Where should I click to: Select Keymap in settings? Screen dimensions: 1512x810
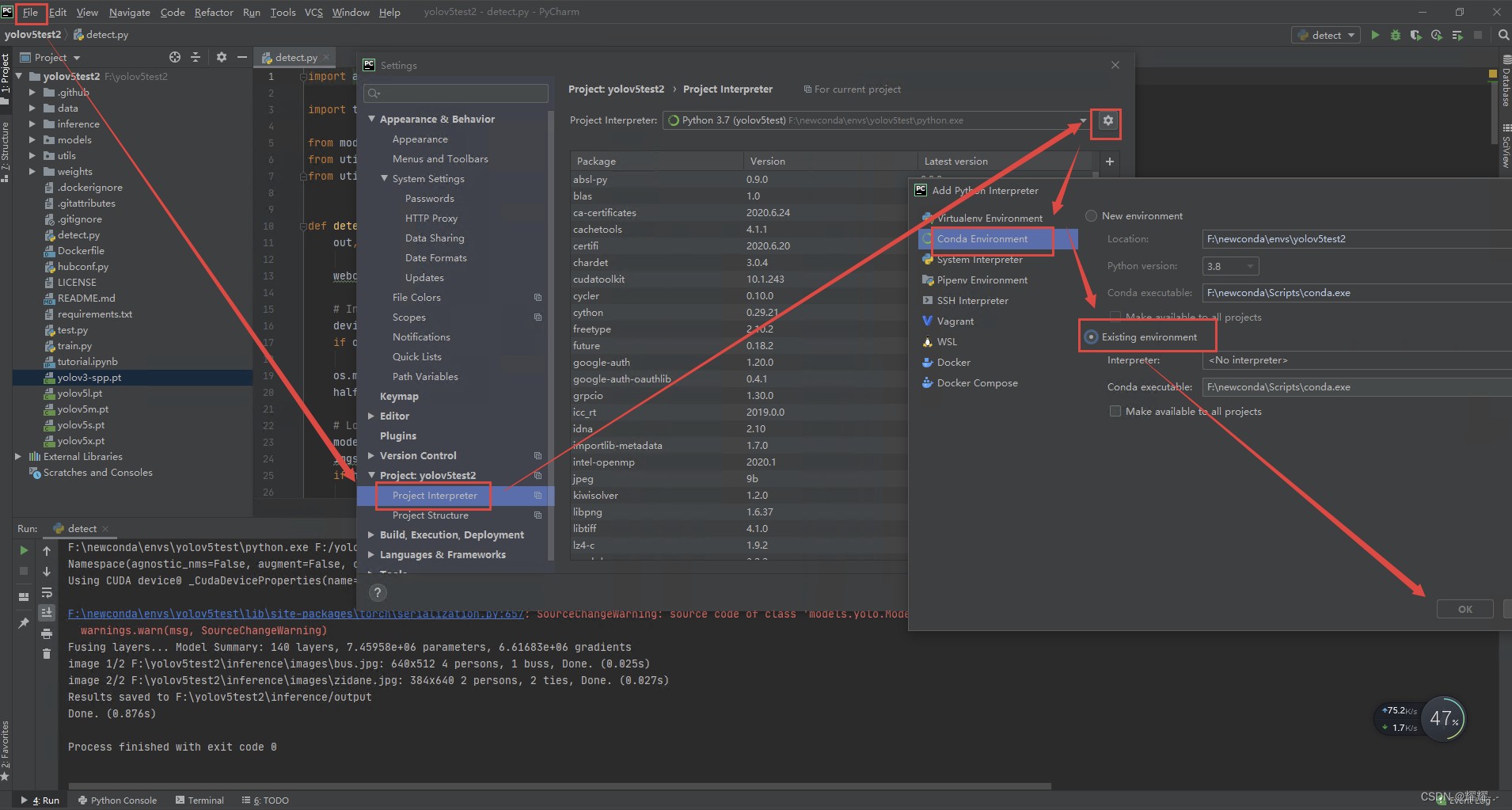point(399,397)
